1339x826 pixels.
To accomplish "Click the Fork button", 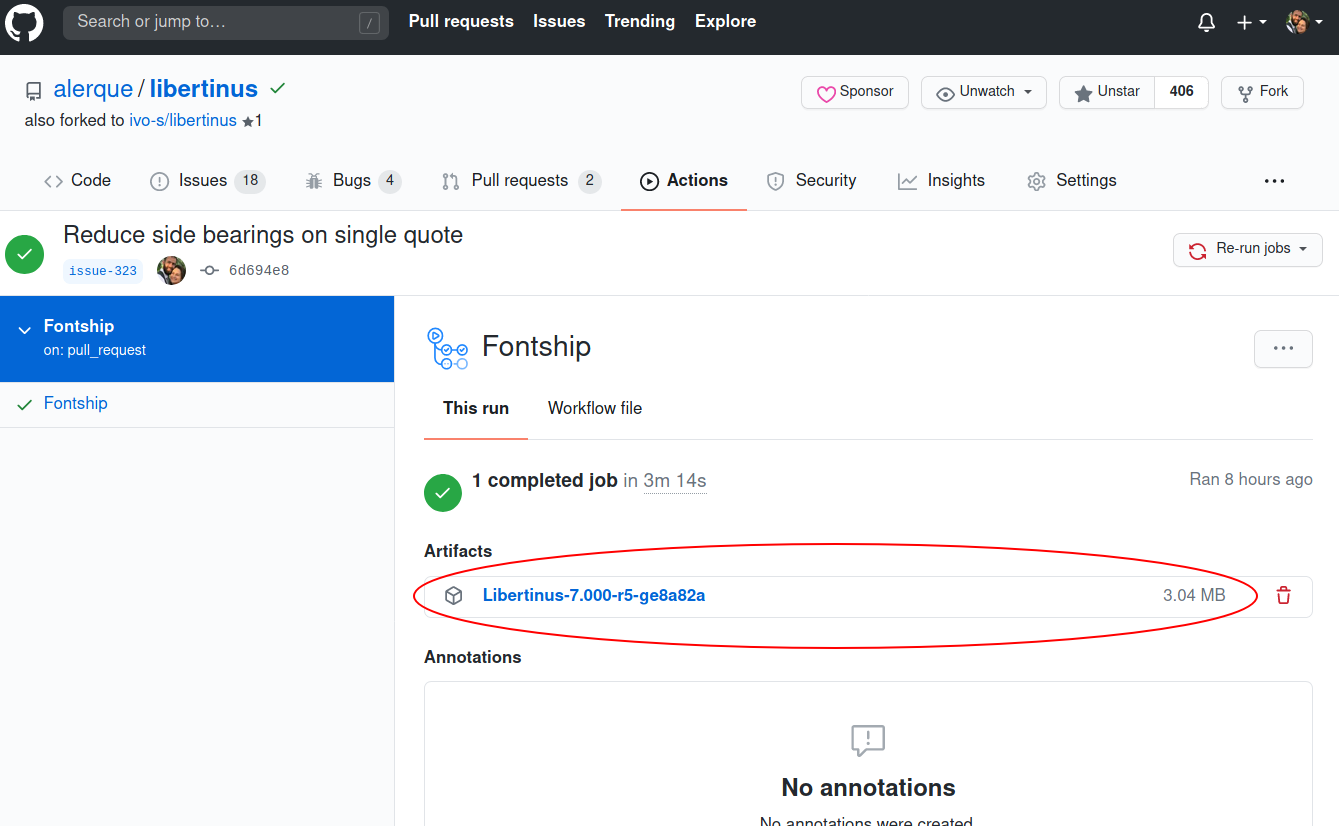I will tap(1263, 92).
